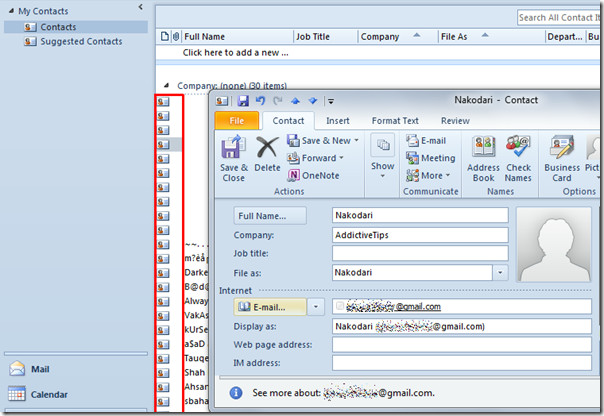Image resolution: width=604 pixels, height=416 pixels.
Task: Run Check Names
Action: pyautogui.click(x=518, y=159)
